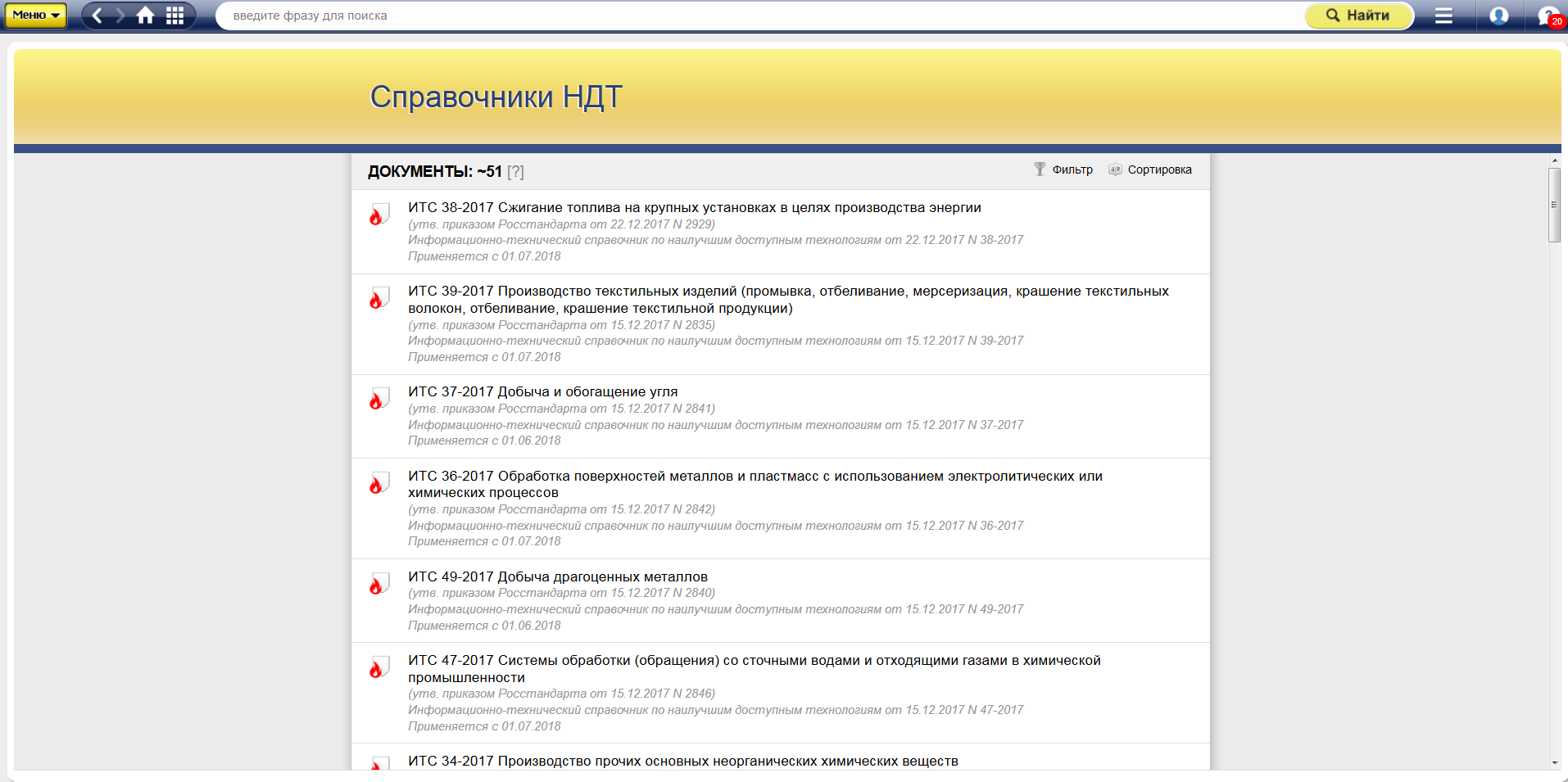Open ИТС 37-2017 Добыча и обогащение угля
Viewport: 1568px width, 782px height.
point(542,392)
